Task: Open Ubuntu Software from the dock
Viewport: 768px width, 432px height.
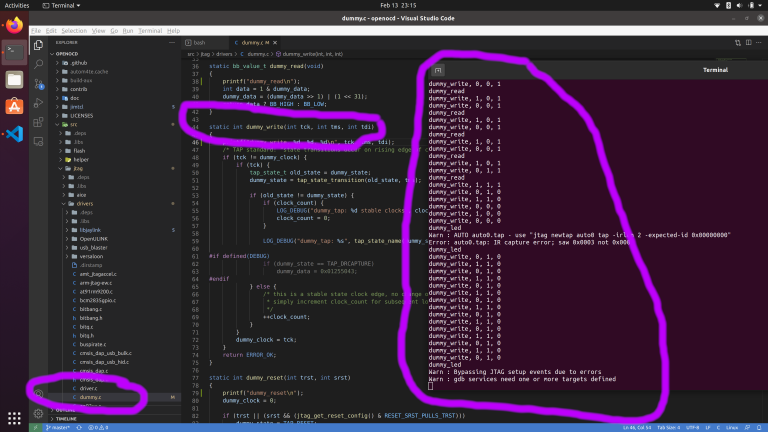Action: 14,106
